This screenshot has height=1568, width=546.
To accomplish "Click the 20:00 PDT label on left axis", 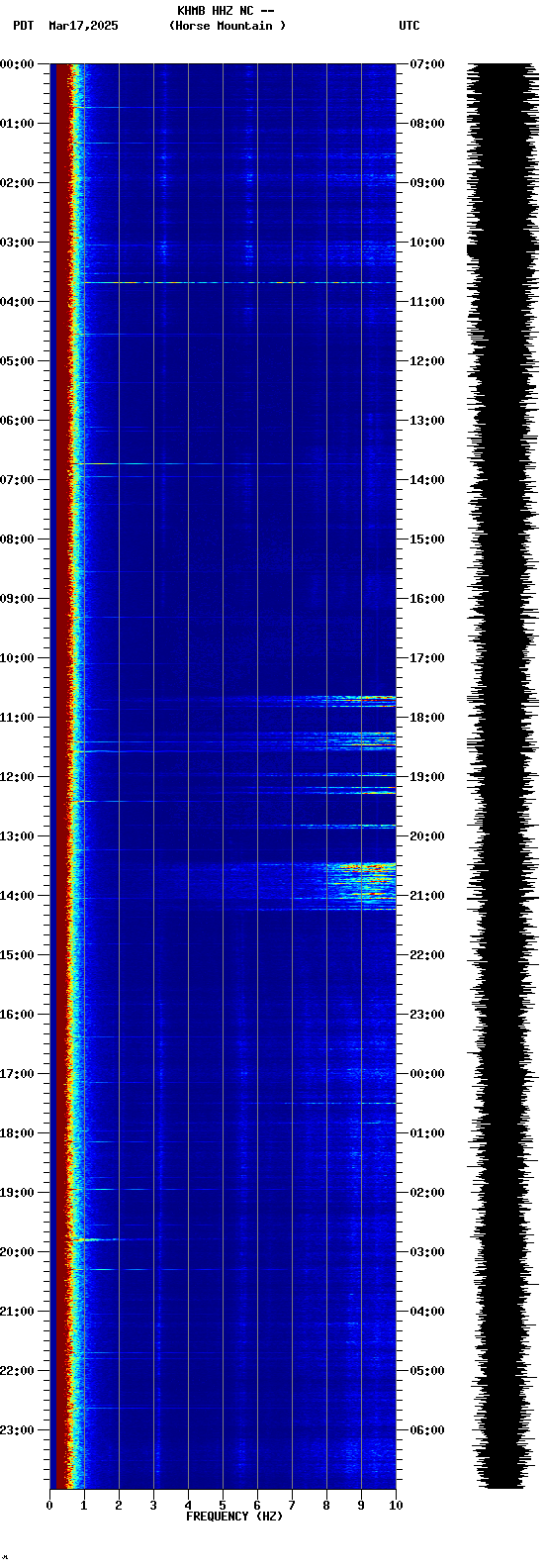I will tap(18, 1252).
